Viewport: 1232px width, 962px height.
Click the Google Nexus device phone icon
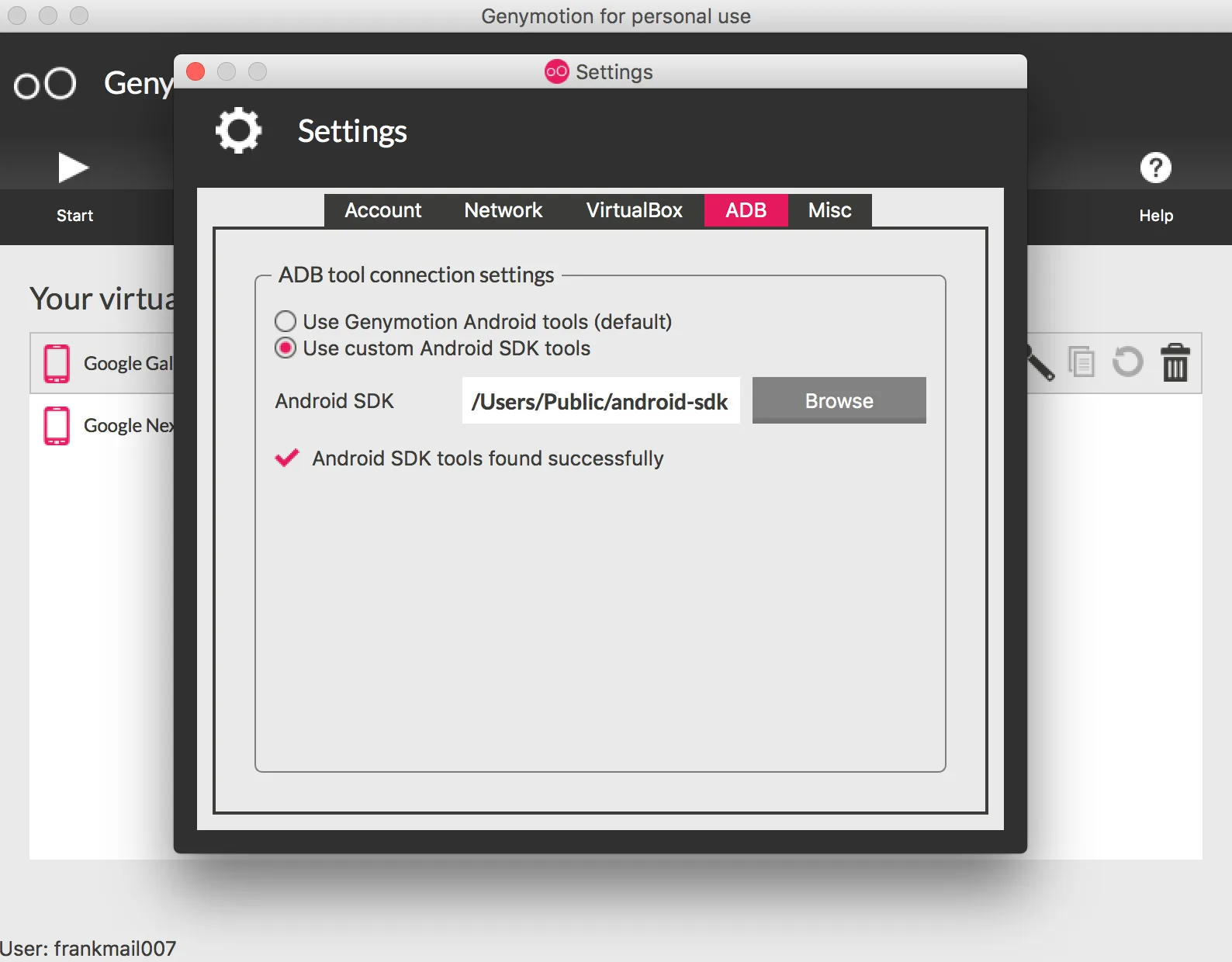(57, 426)
